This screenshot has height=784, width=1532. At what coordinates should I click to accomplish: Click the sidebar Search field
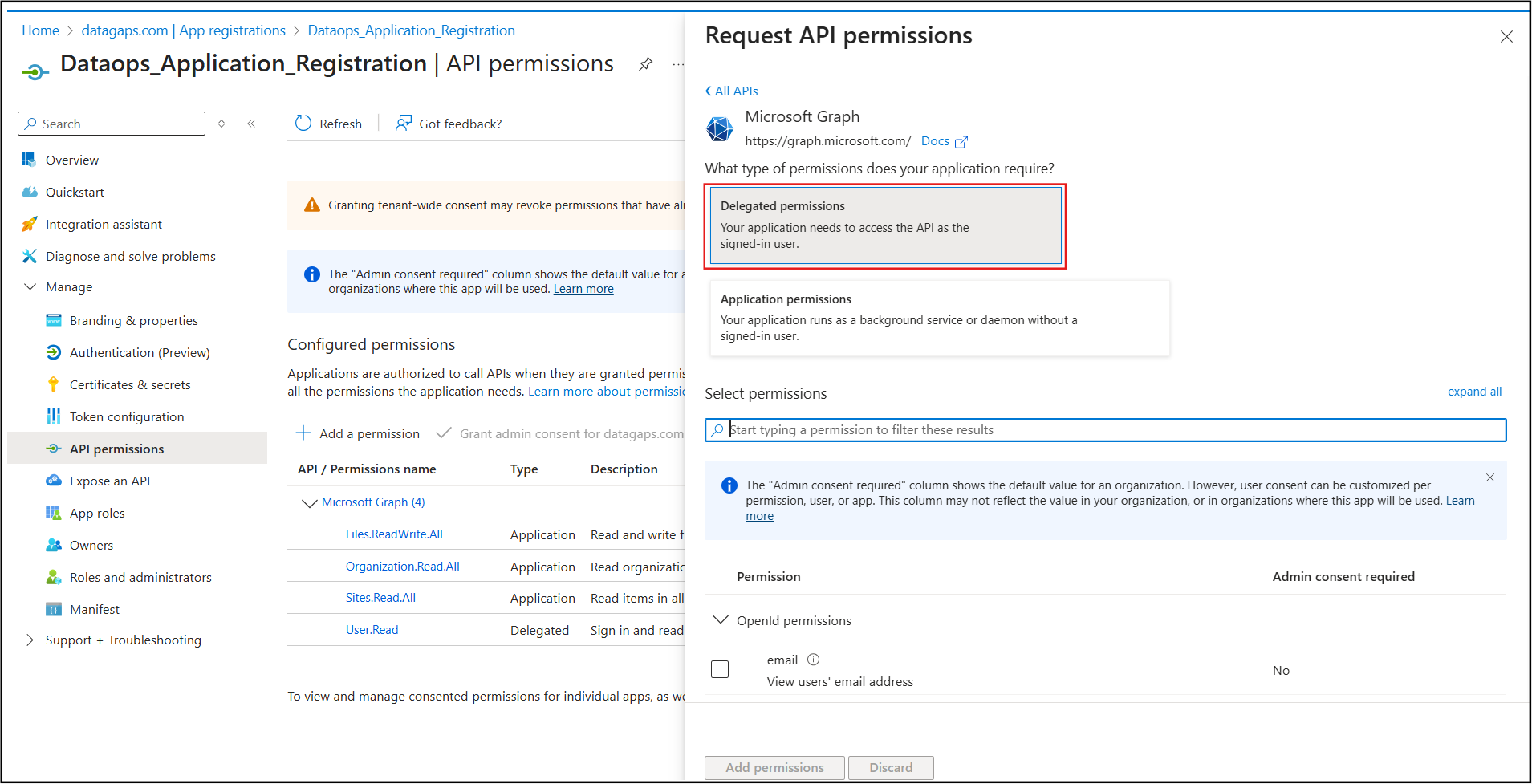pyautogui.click(x=112, y=124)
